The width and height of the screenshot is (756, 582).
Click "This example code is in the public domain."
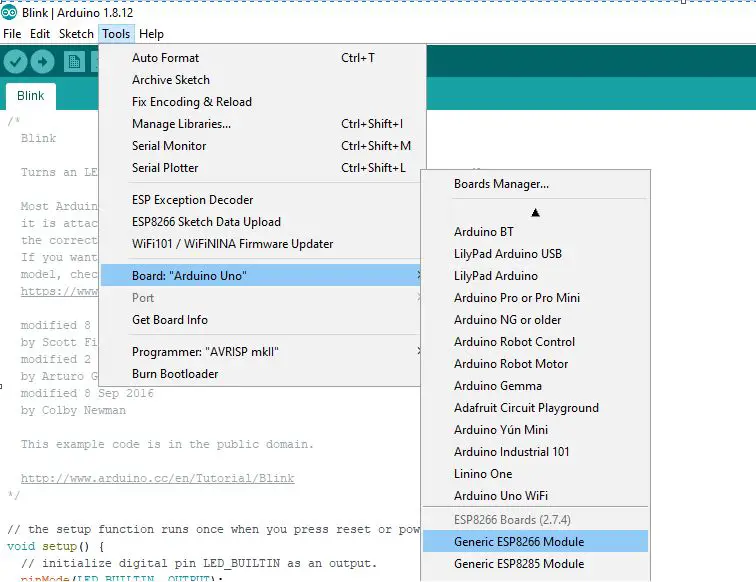167,444
